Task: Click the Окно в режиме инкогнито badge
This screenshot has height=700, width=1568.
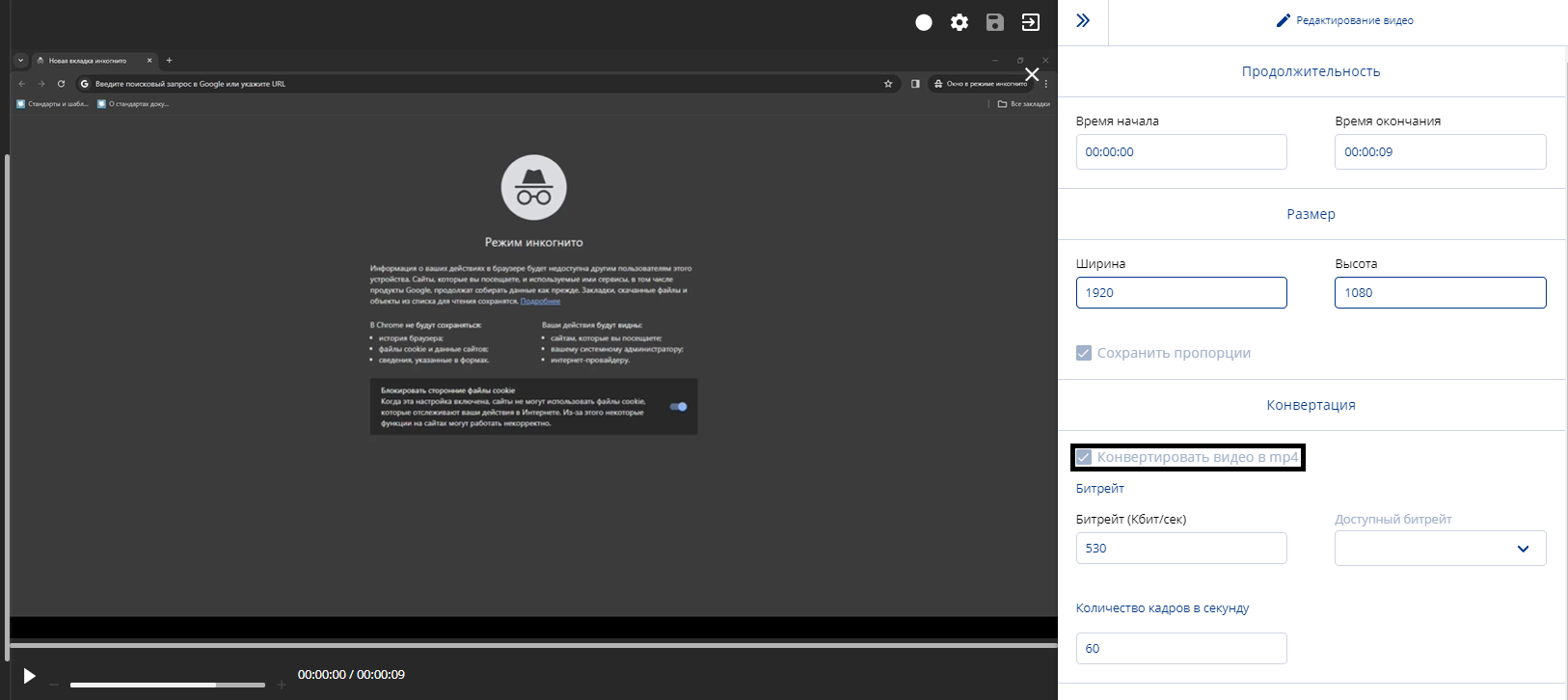Action: pos(981,84)
